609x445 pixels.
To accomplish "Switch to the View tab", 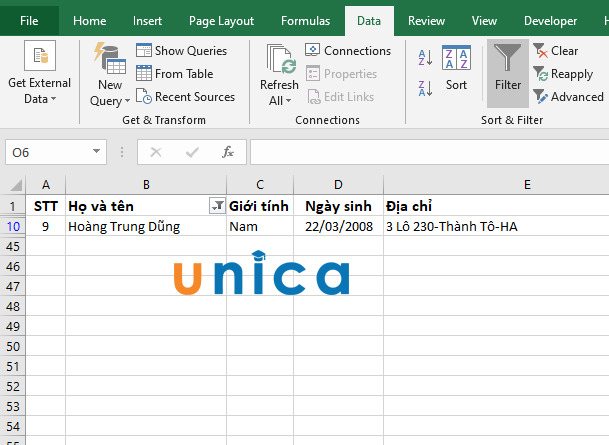I will point(484,21).
